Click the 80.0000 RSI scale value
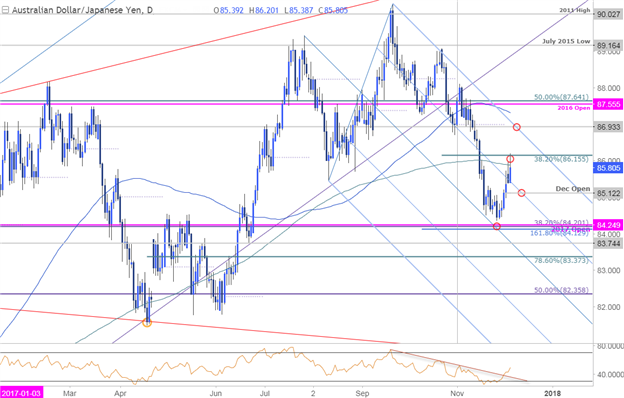The image size is (624, 398). click(x=610, y=346)
